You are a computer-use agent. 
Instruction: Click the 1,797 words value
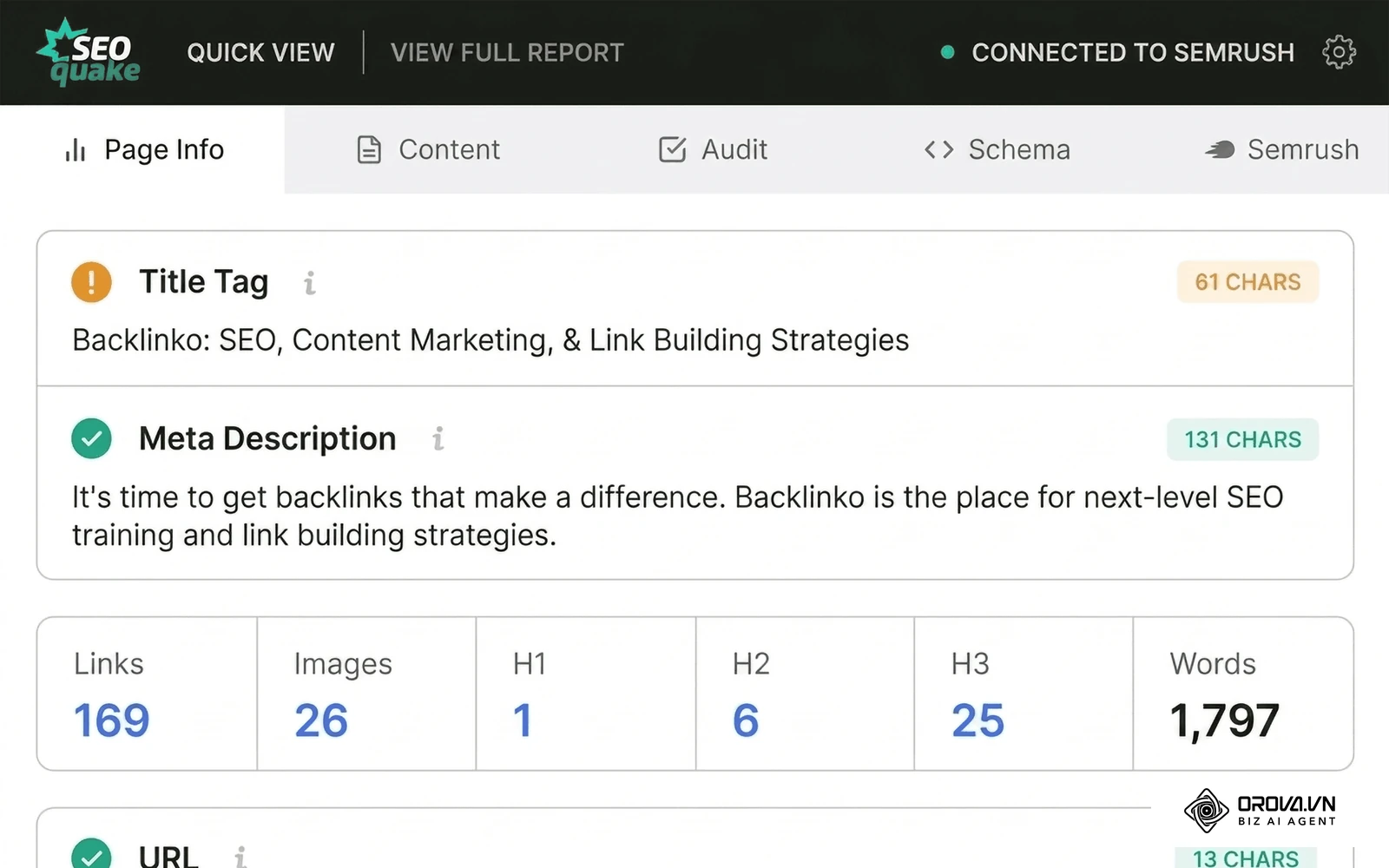pyautogui.click(x=1224, y=720)
